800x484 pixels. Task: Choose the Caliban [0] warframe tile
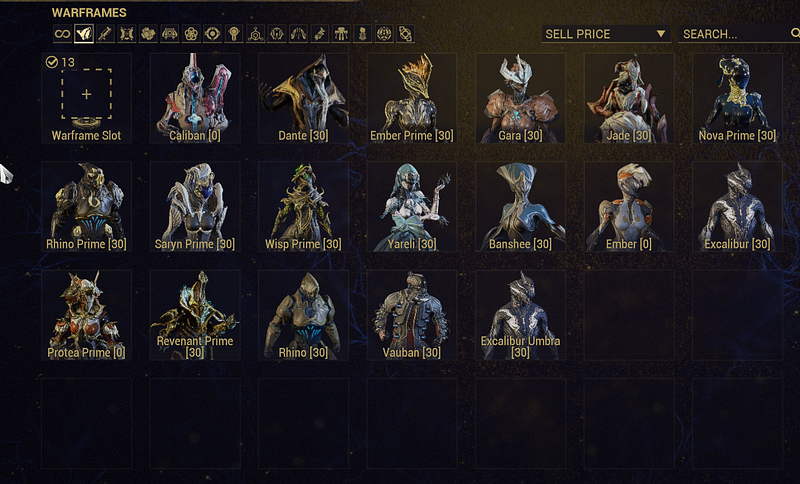(195, 98)
